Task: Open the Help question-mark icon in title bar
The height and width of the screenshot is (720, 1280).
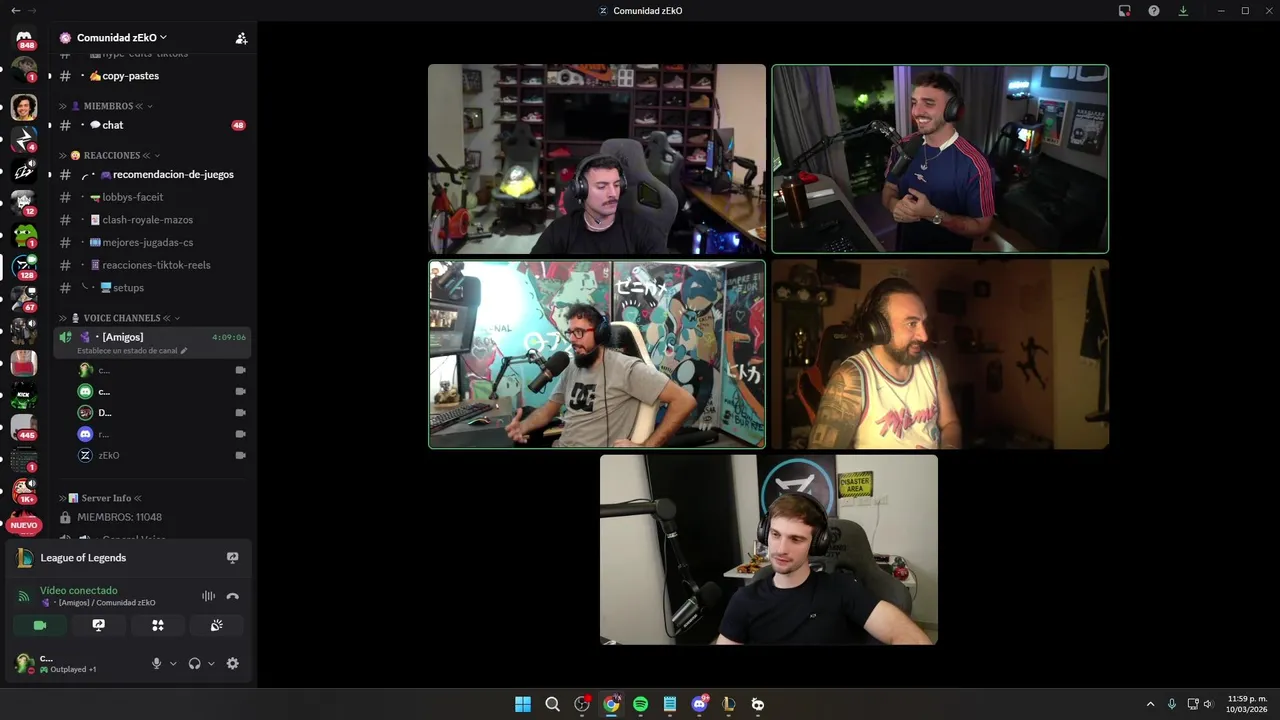Action: click(1154, 10)
